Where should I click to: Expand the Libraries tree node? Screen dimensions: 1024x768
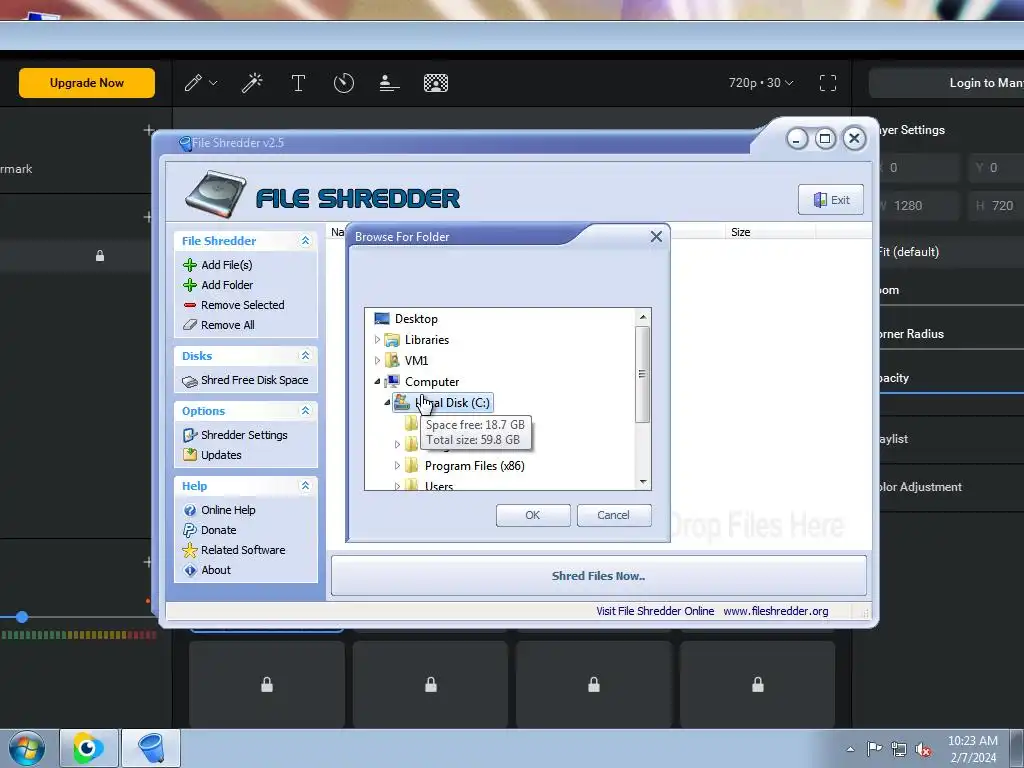coord(377,340)
